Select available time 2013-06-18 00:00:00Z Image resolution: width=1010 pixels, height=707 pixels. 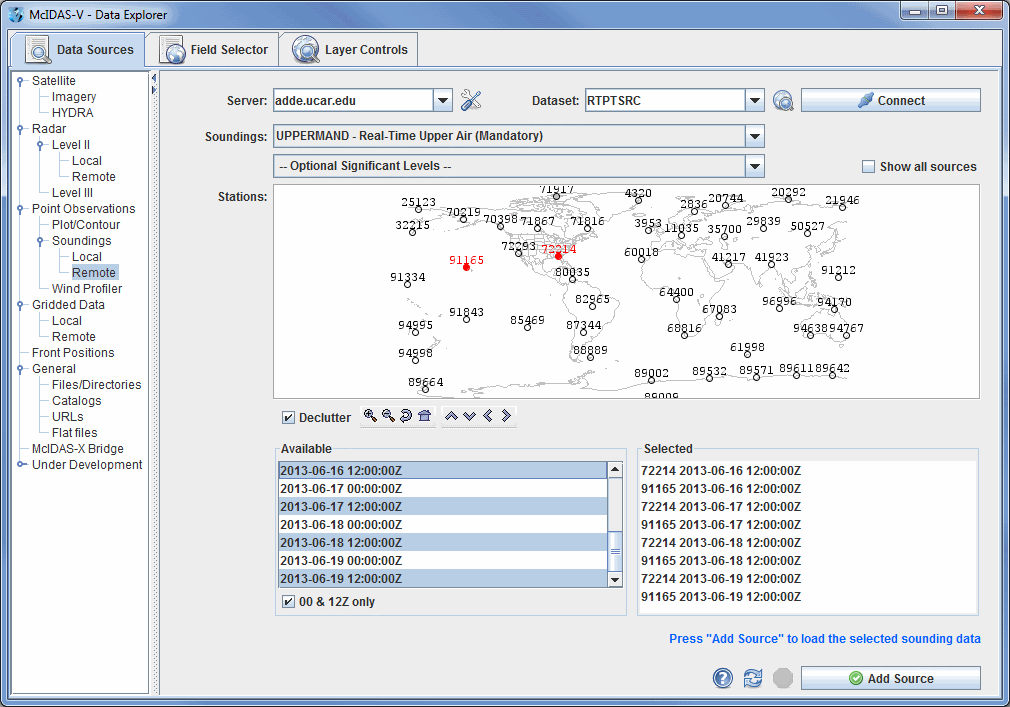443,525
